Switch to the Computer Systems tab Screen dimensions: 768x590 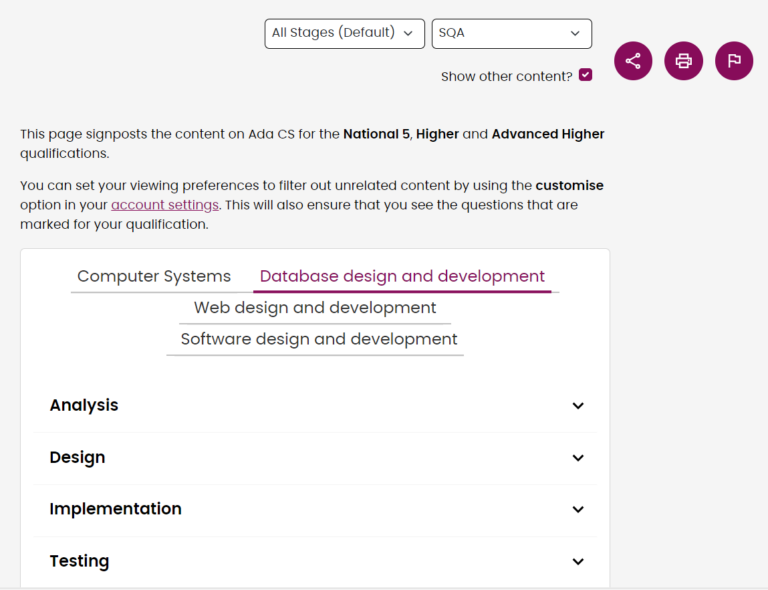[154, 276]
